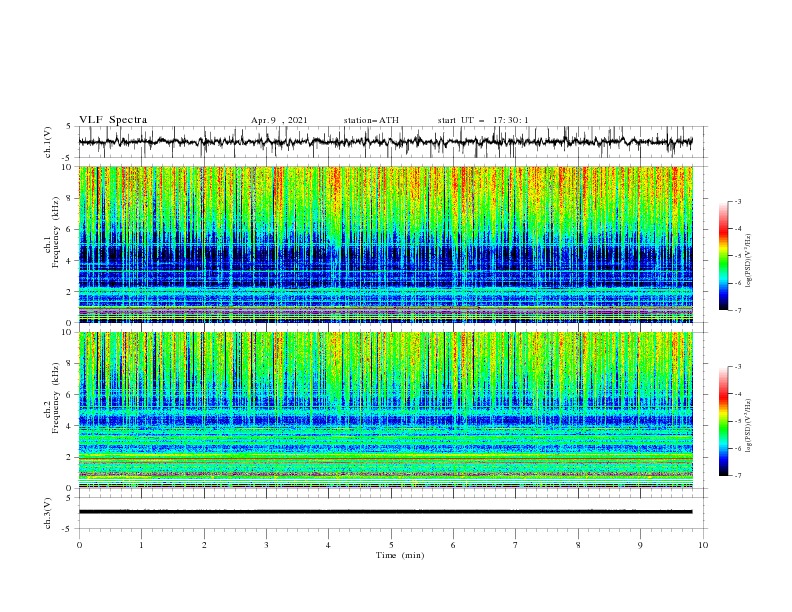Viewport: 792px width, 612px height.
Task: Click the "ch.2 Frequency (kHz)" axis label
Action: (x=52, y=398)
